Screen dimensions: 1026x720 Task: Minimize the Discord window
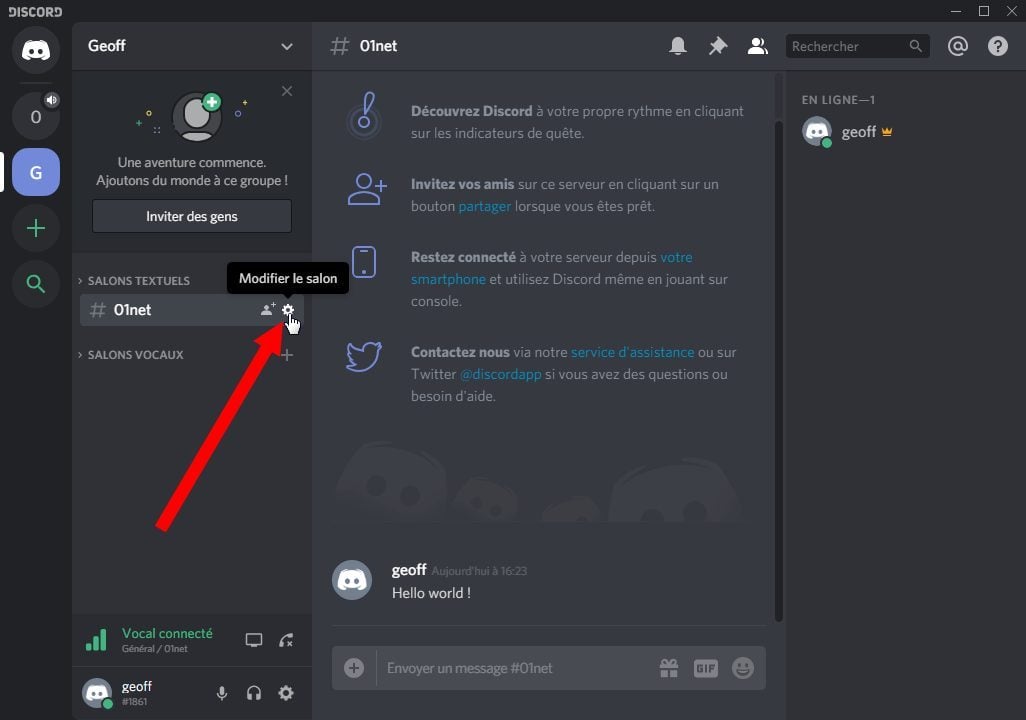pos(956,11)
